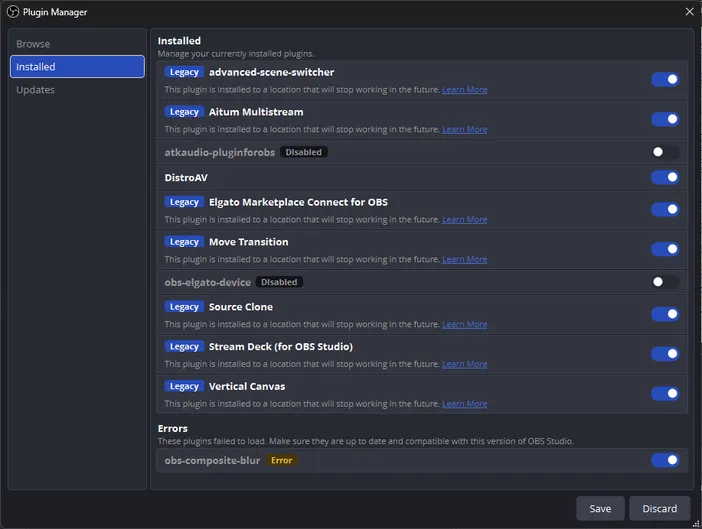Viewport: 702px width, 529px height.
Task: Select the Installed section in the sidebar
Action: 77,67
